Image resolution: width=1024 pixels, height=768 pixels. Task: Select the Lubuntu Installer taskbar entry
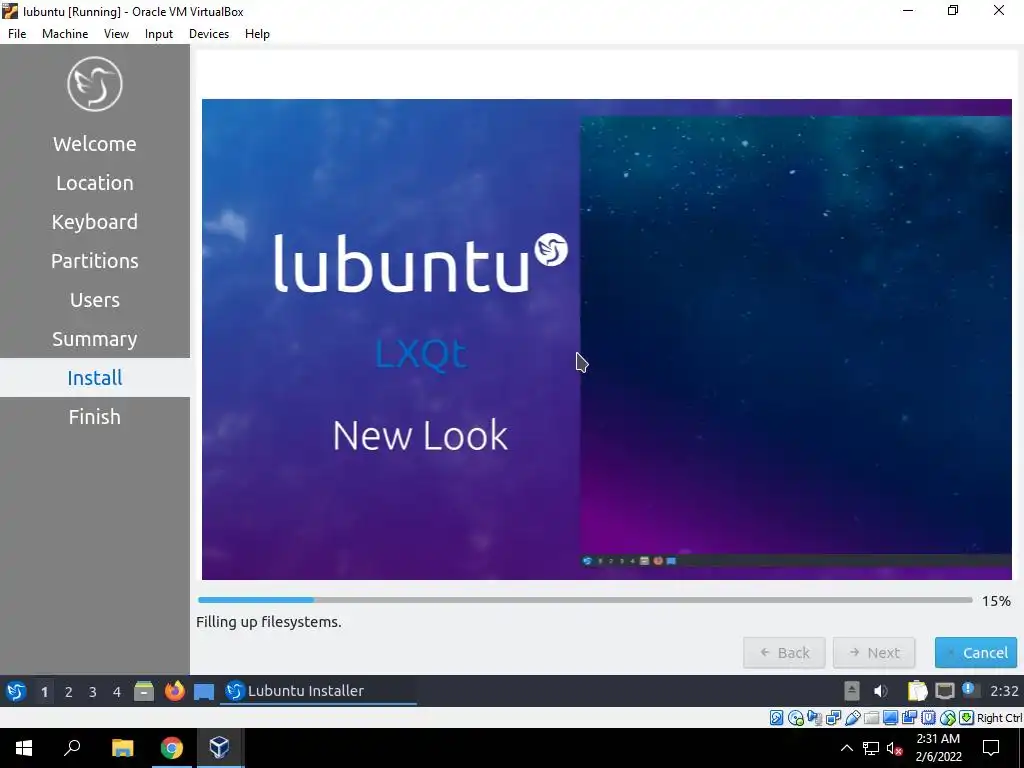point(318,691)
